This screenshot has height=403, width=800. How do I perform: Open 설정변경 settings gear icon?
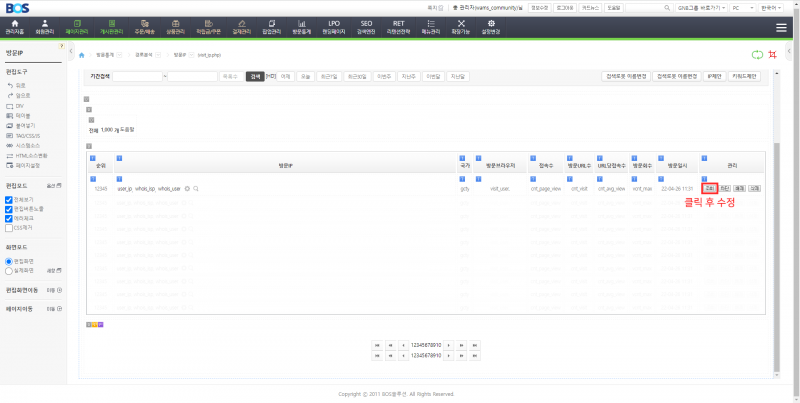tap(492, 25)
